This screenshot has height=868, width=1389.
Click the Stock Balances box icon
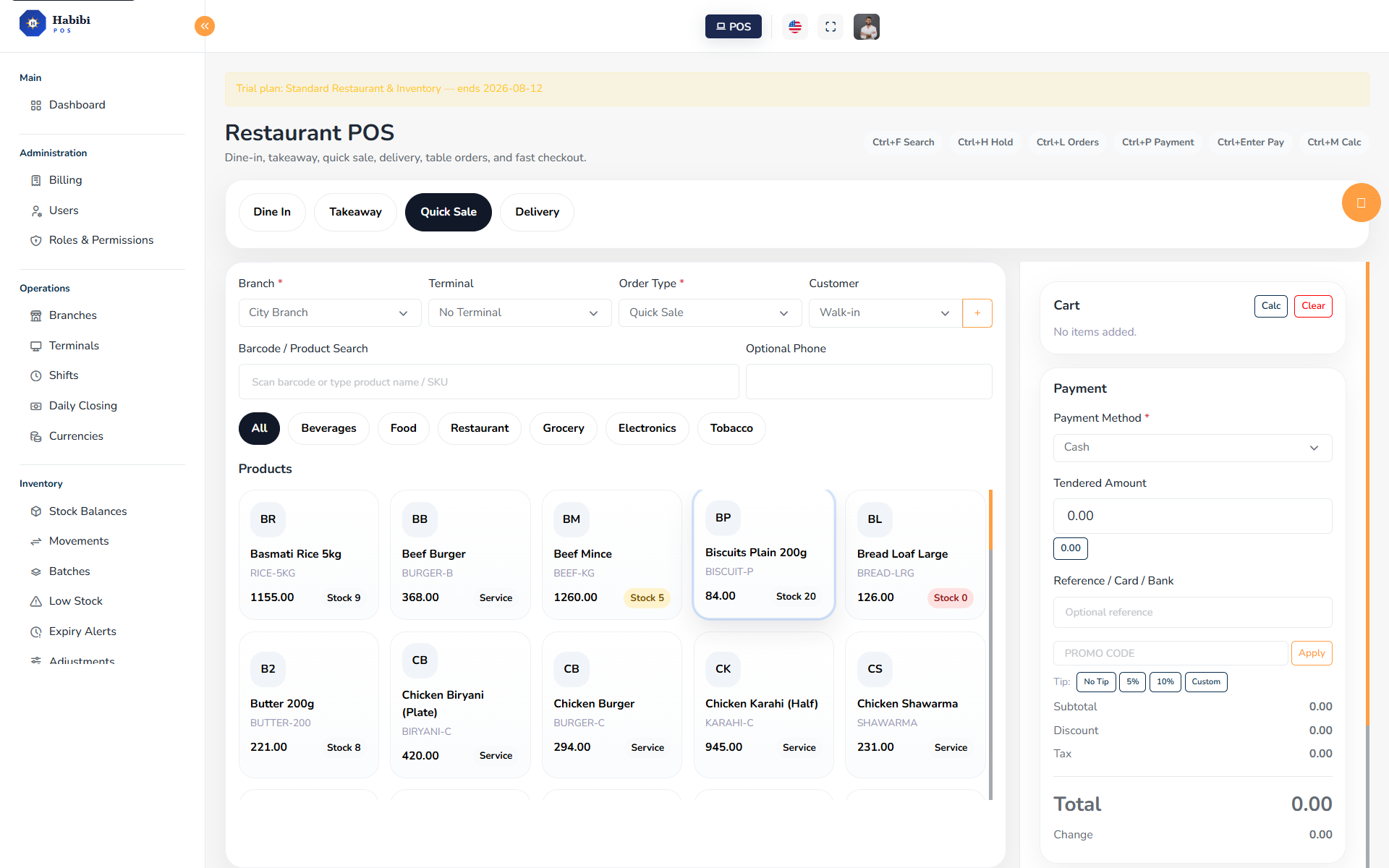[x=35, y=511]
